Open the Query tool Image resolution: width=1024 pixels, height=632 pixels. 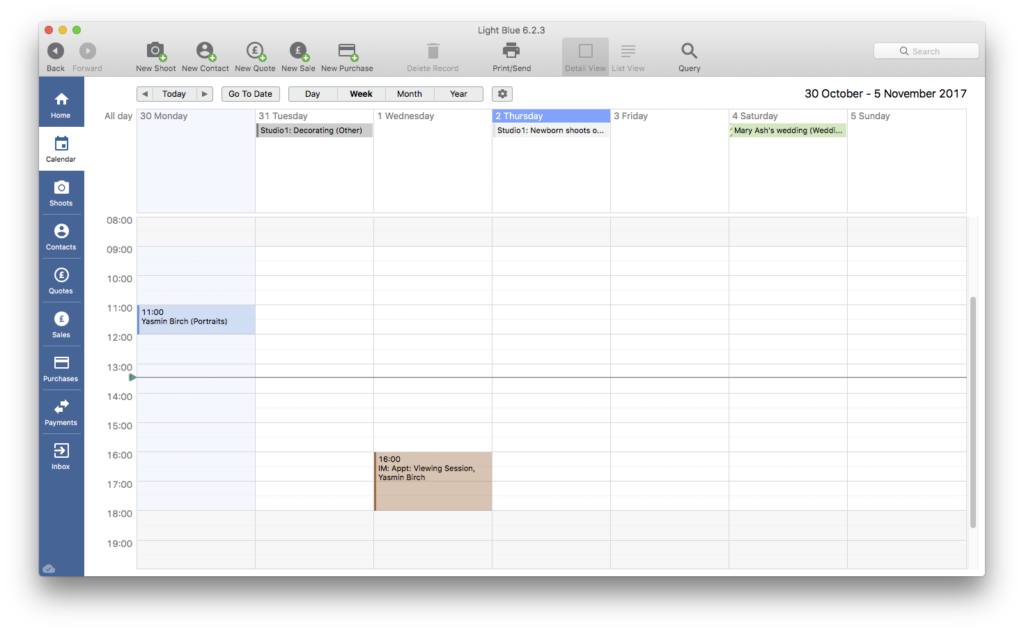coord(688,55)
